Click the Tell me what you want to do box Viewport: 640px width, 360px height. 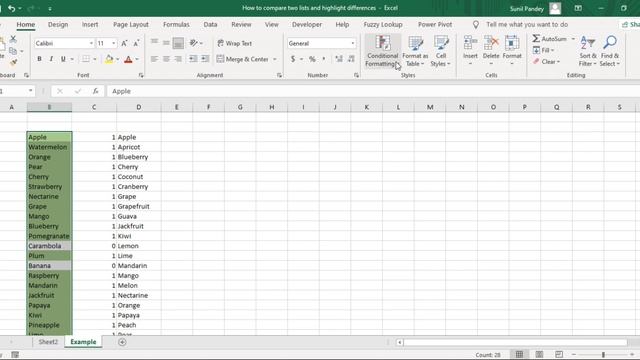pyautogui.click(x=527, y=24)
